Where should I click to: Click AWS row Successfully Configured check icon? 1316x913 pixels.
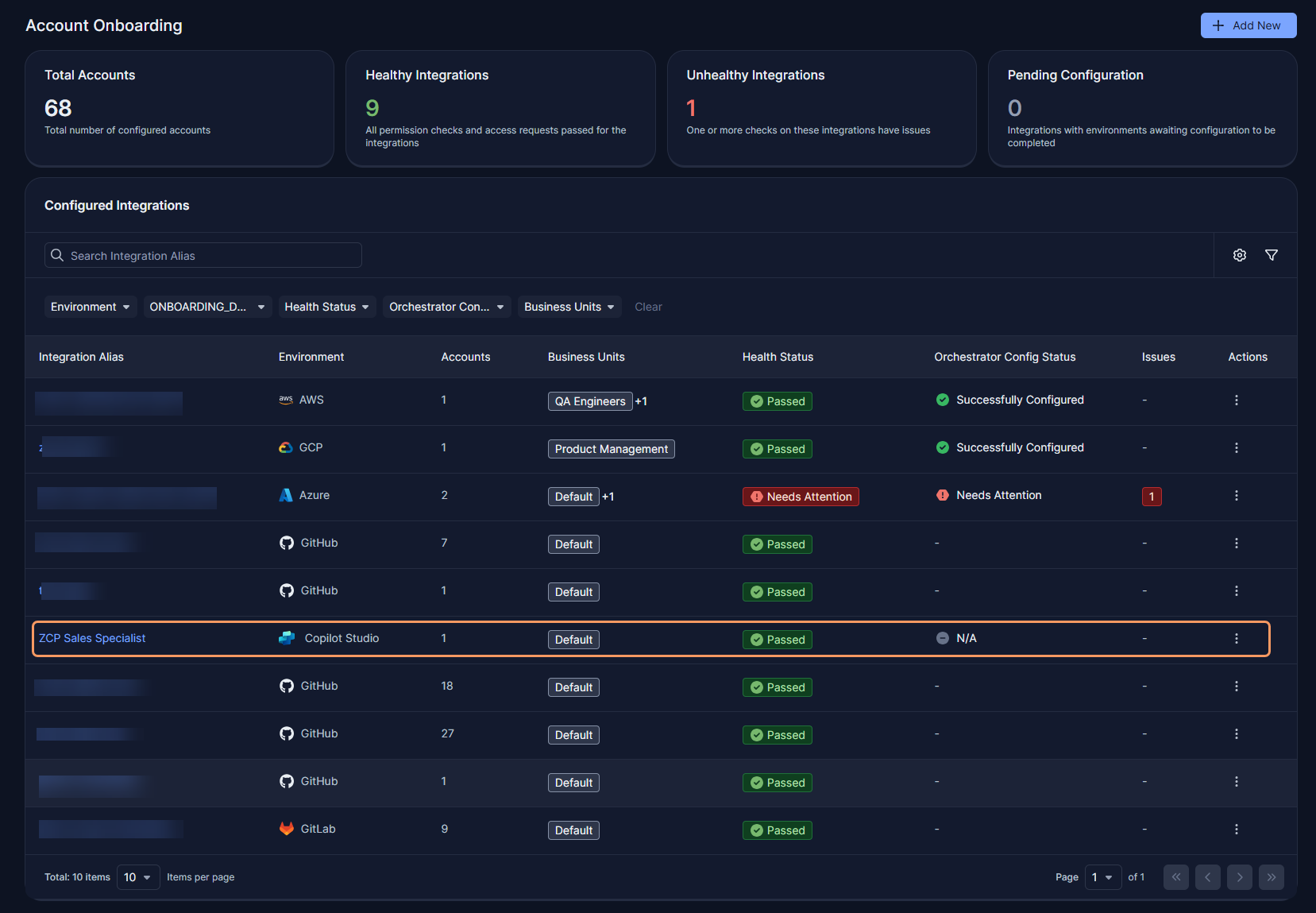coord(942,400)
